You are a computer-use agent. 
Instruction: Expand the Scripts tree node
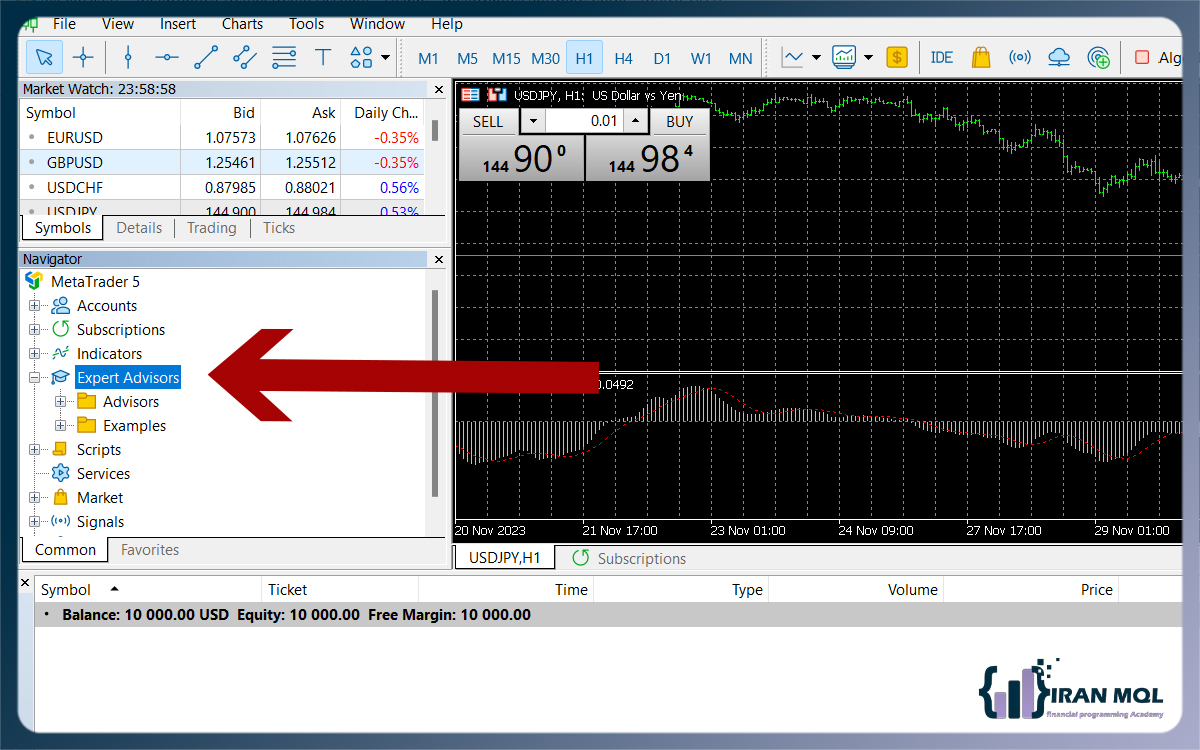click(x=34, y=450)
